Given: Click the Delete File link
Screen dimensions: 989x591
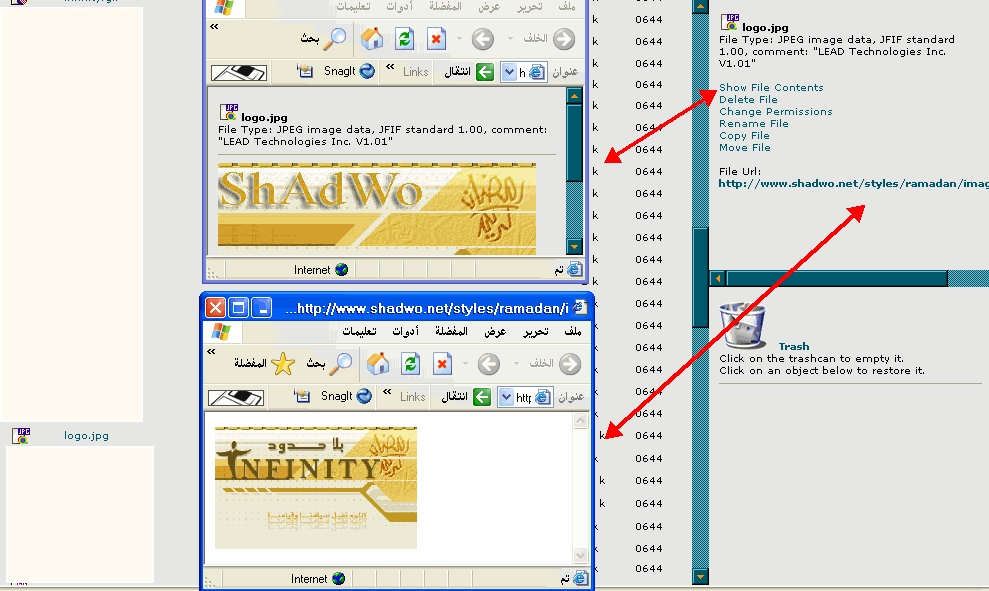Looking at the screenshot, I should [x=748, y=100].
